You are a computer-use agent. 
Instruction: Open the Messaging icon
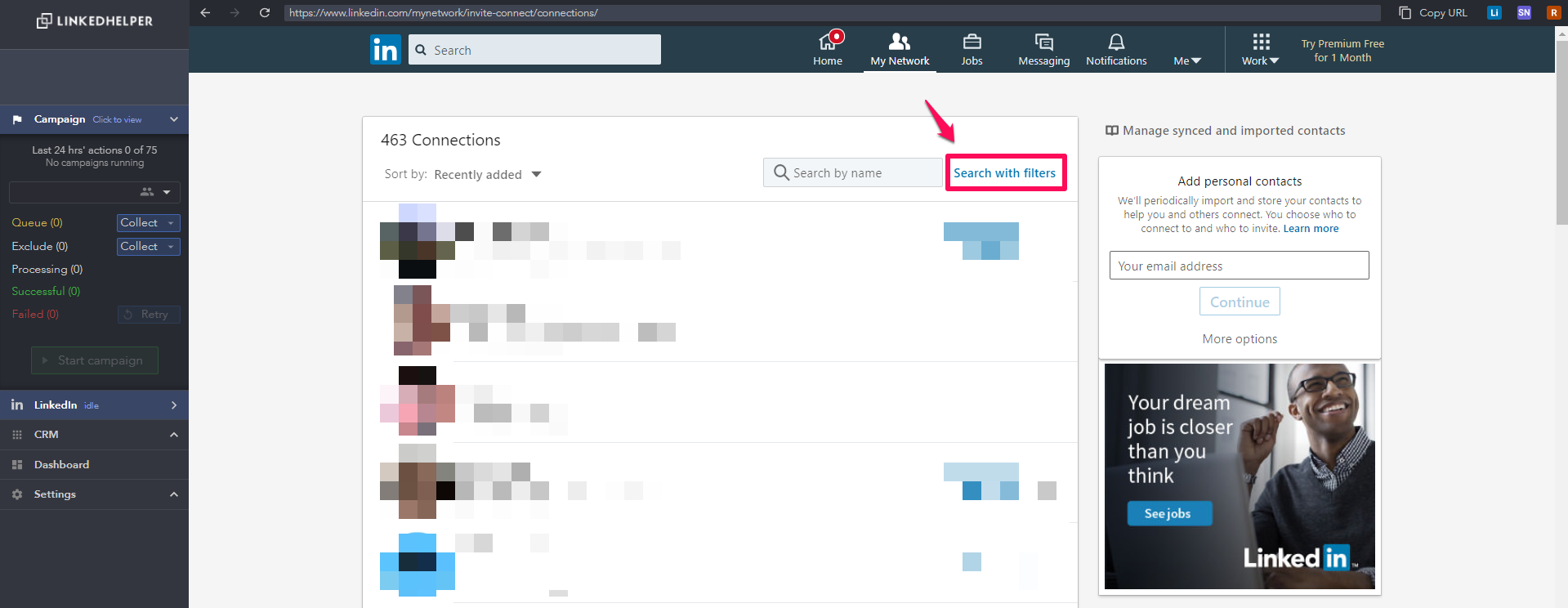point(1043,42)
